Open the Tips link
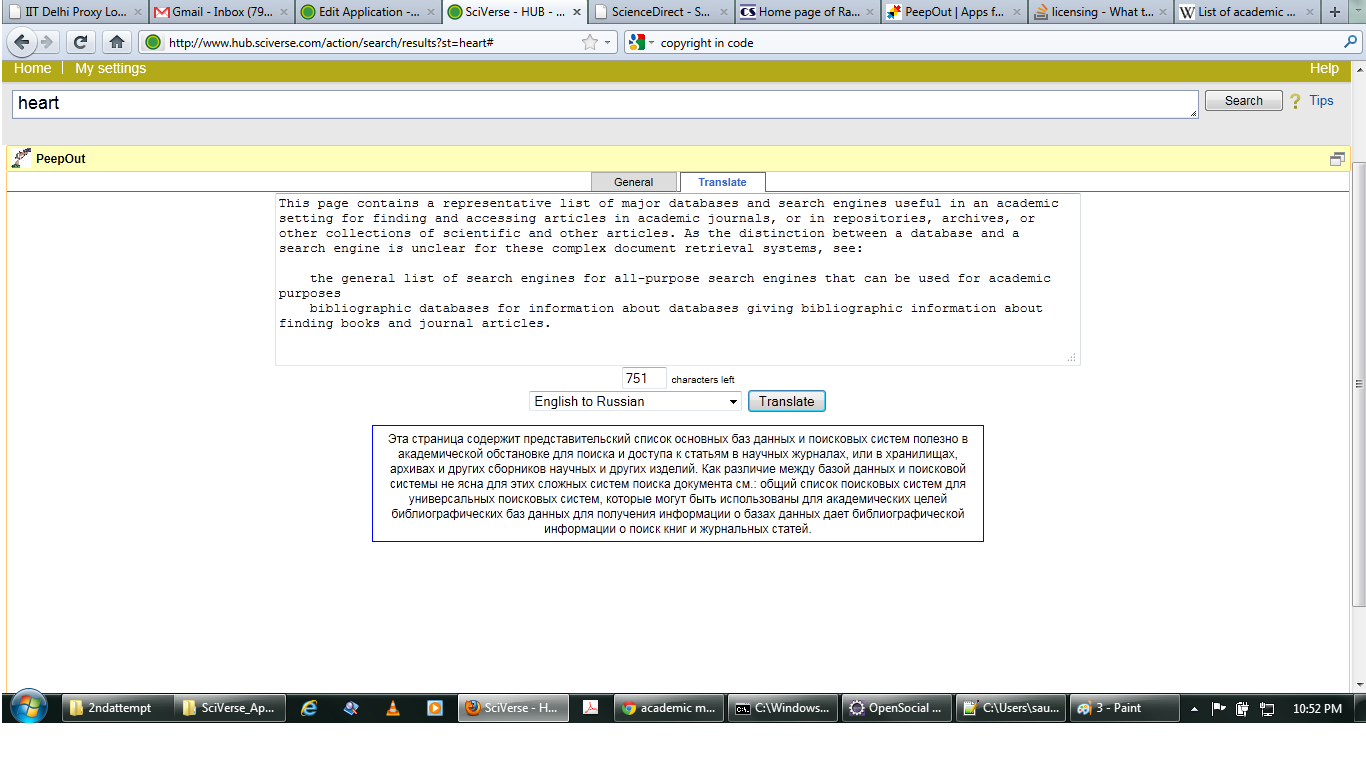1366x768 pixels. click(1321, 100)
